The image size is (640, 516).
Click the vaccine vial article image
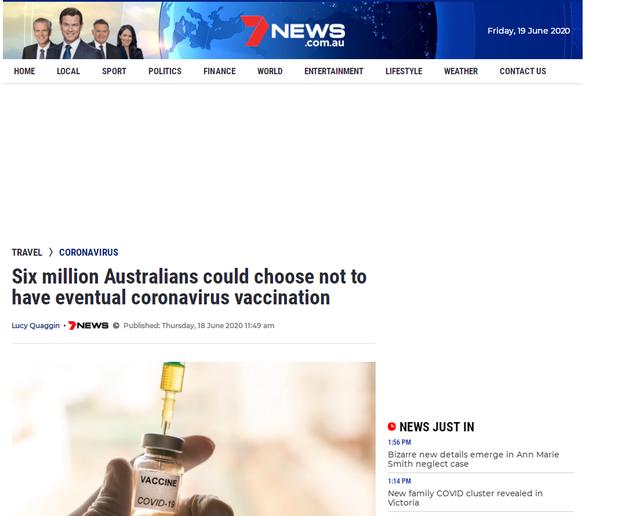193,439
